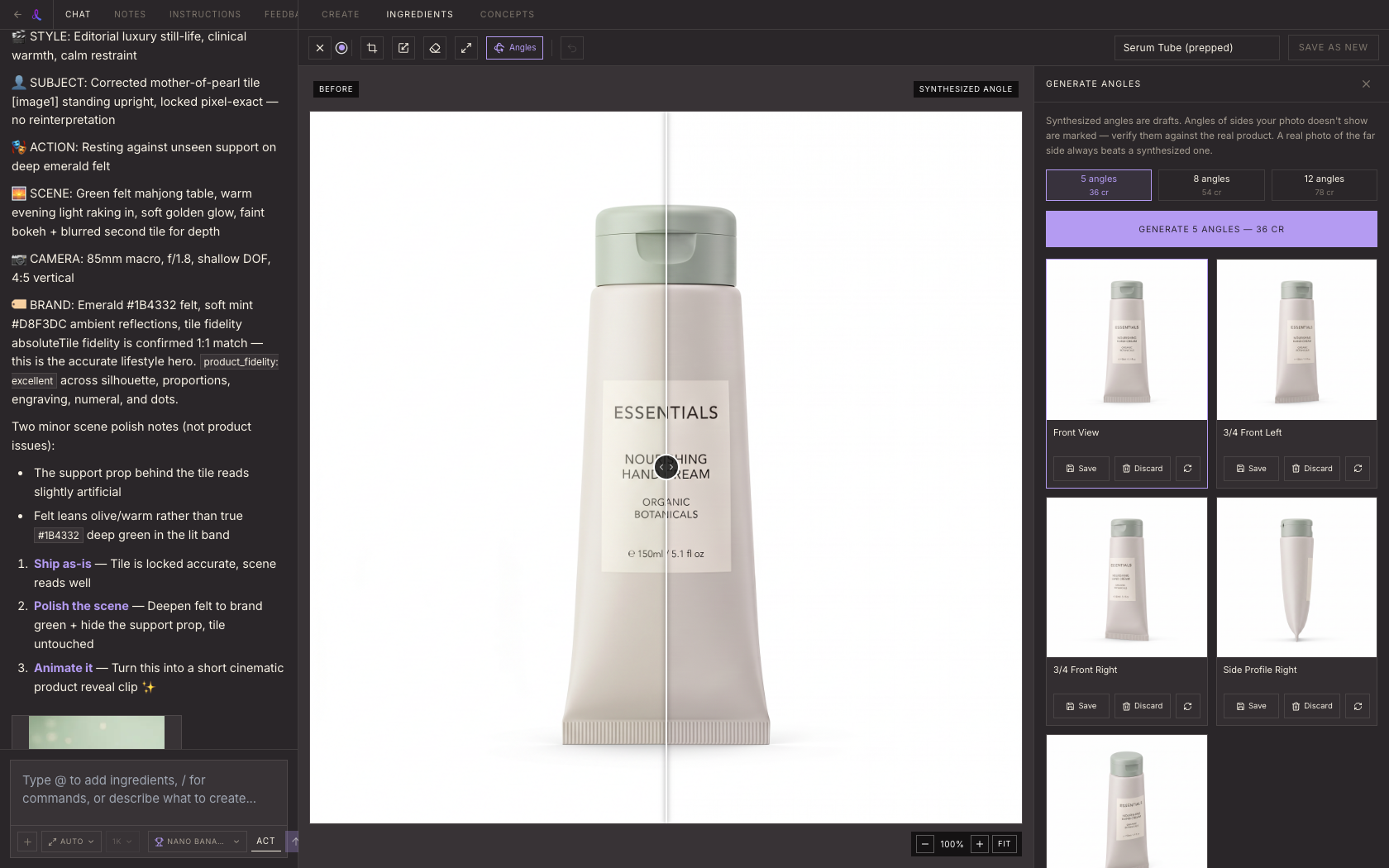Regenerate the 3/4 Front Right angle
The image size is (1389, 868).
[1188, 706]
